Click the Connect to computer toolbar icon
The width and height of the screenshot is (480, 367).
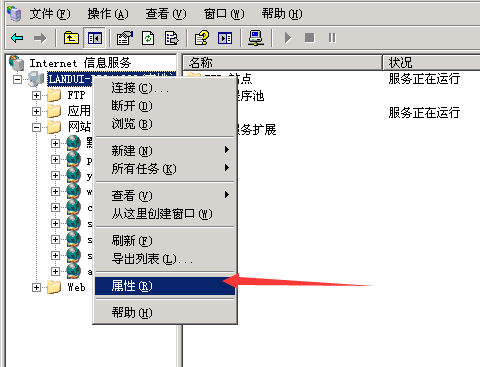pos(255,38)
